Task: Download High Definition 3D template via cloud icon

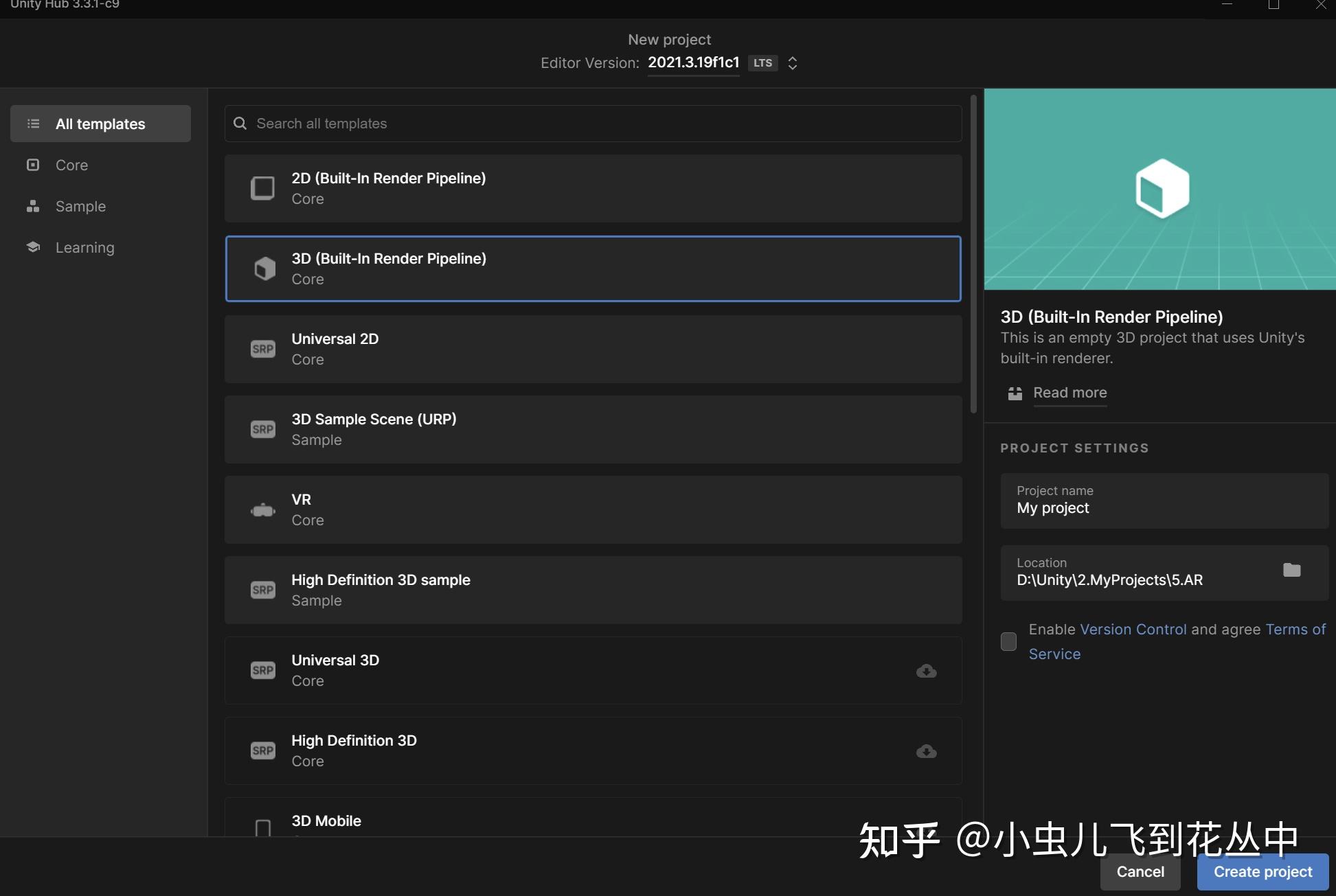Action: [x=926, y=751]
